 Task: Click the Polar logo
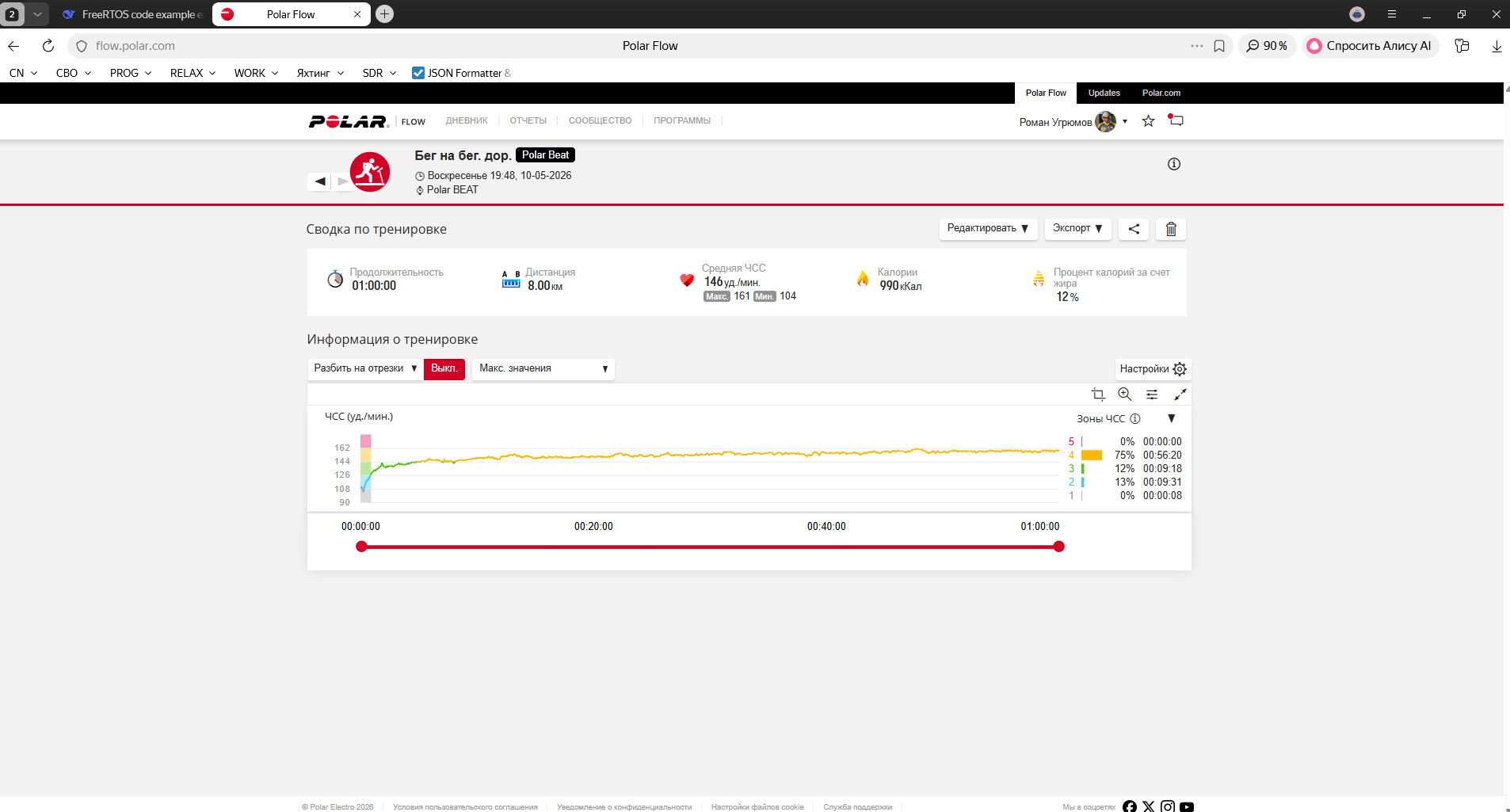[349, 121]
